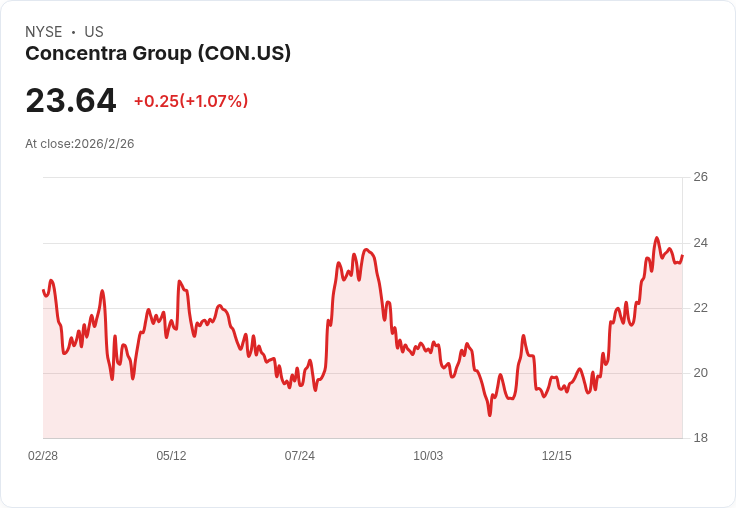Screen dimensions: 736x508
Task: Click the right end of the price line
Action: coord(682,256)
